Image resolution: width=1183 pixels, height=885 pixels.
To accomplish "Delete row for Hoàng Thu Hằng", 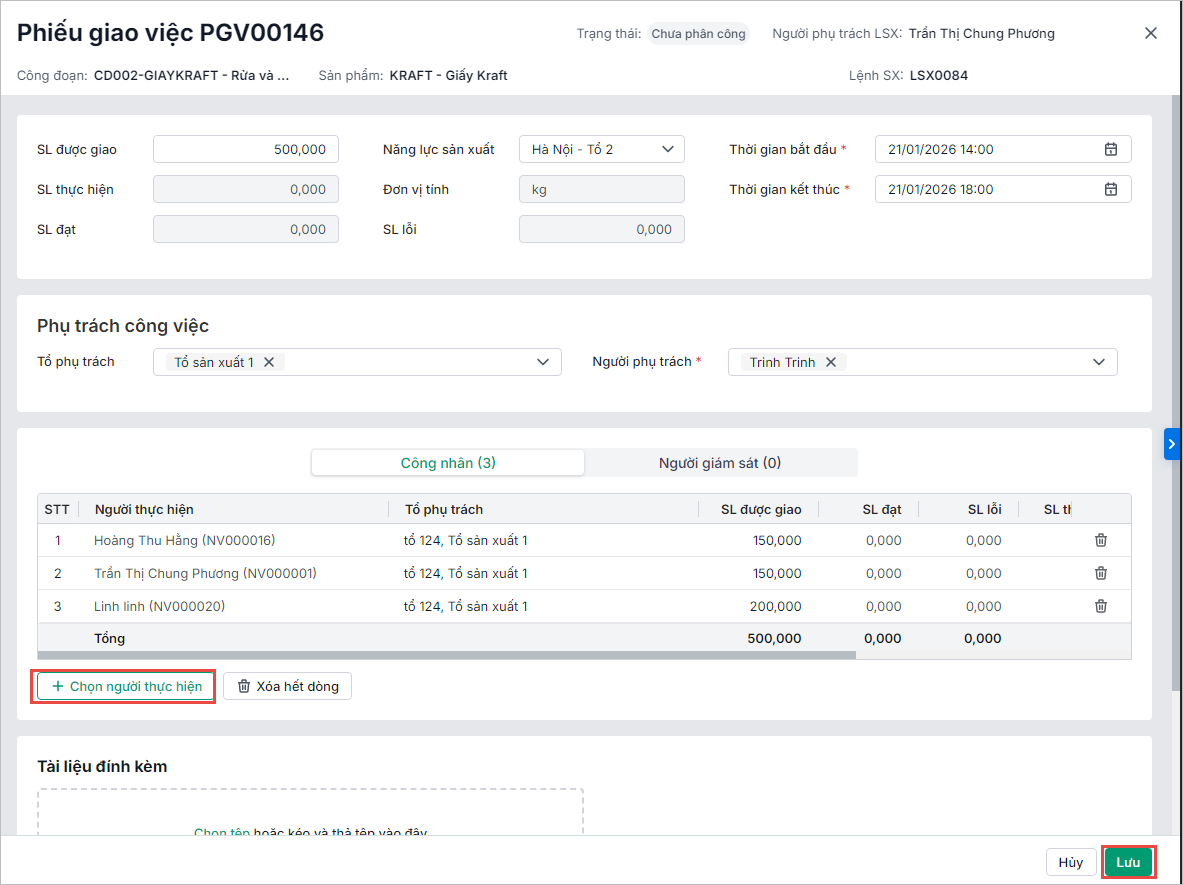I will pyautogui.click(x=1101, y=540).
